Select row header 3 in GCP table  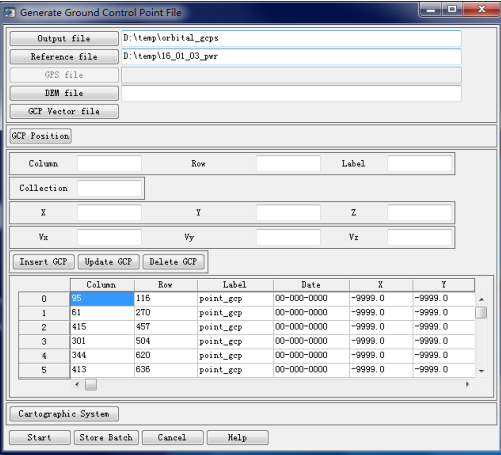click(x=44, y=341)
